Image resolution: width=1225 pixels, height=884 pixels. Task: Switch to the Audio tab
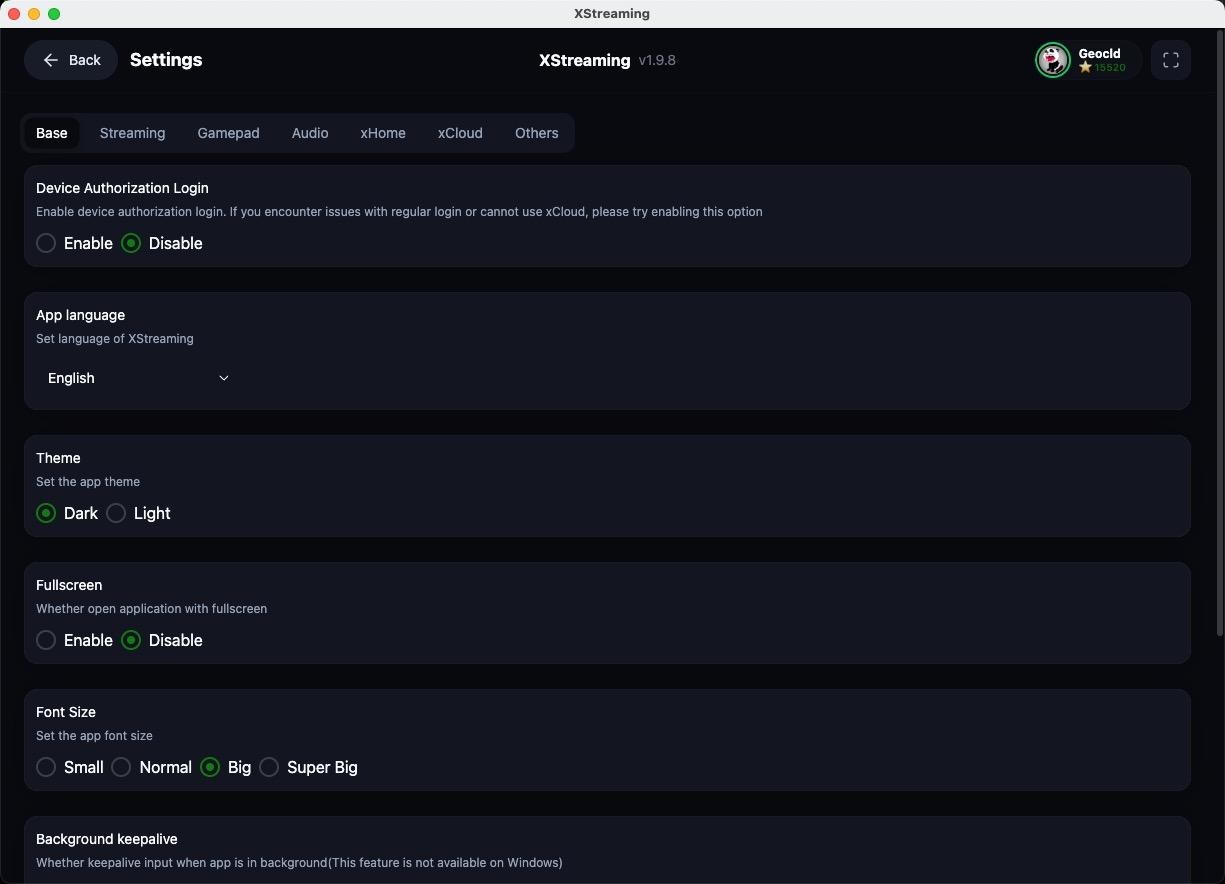point(310,133)
